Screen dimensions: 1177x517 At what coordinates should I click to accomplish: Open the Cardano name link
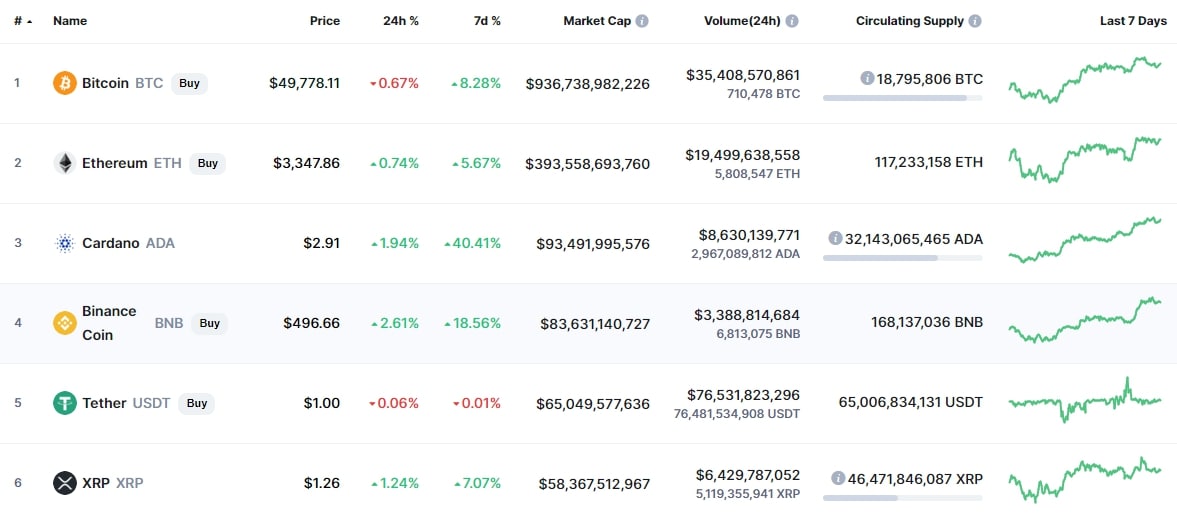[110, 243]
